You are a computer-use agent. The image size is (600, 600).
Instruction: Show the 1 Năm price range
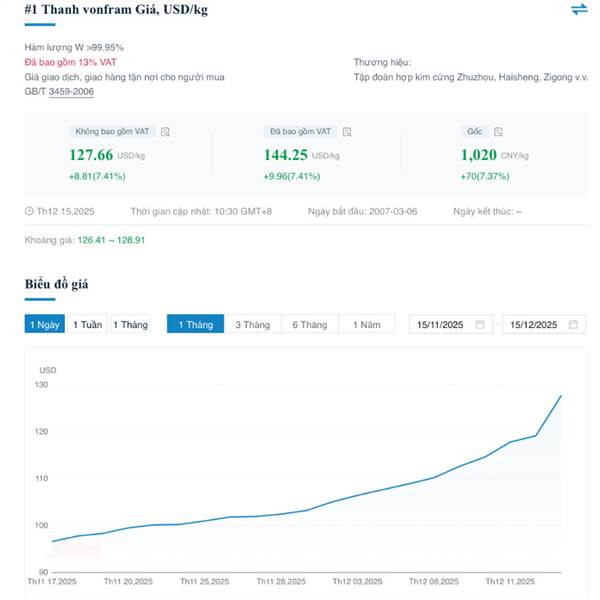point(367,324)
